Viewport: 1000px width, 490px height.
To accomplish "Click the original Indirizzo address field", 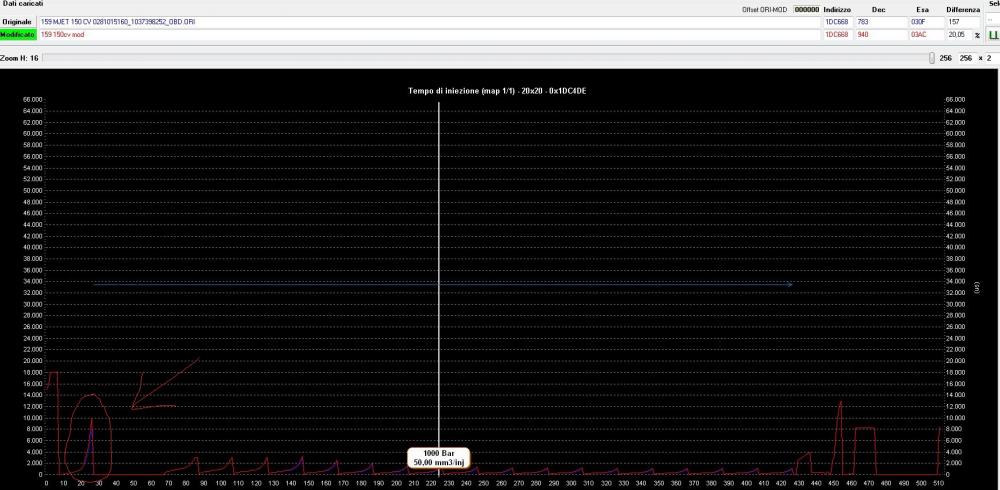I will pos(837,21).
